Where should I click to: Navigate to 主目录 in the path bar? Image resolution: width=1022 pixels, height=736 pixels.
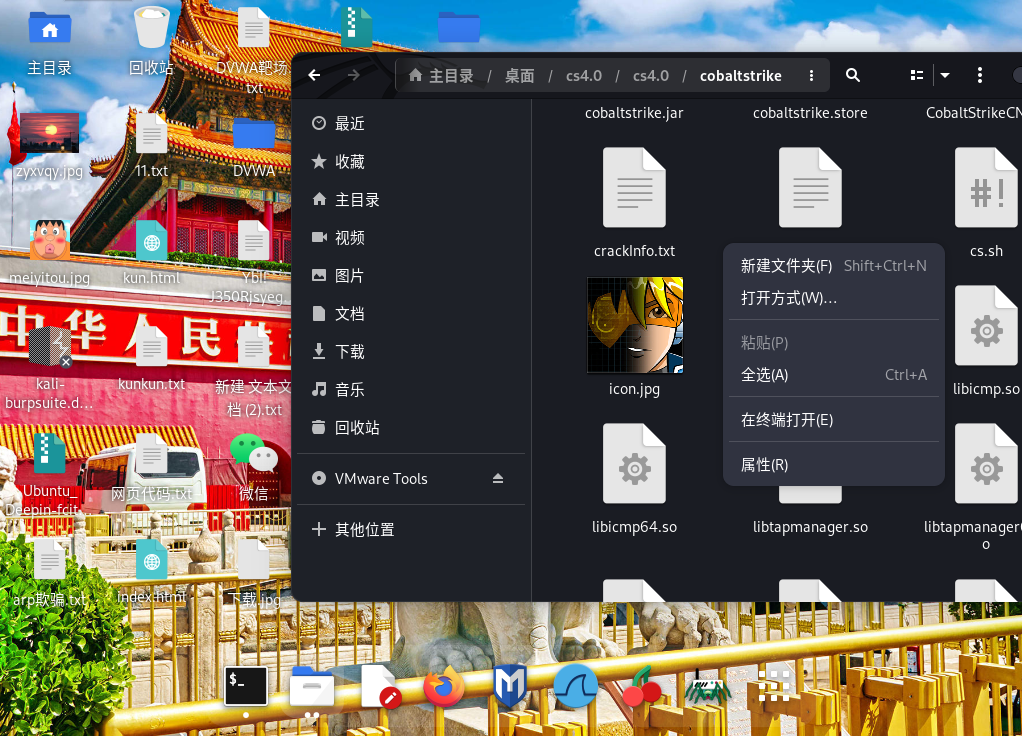pos(441,76)
